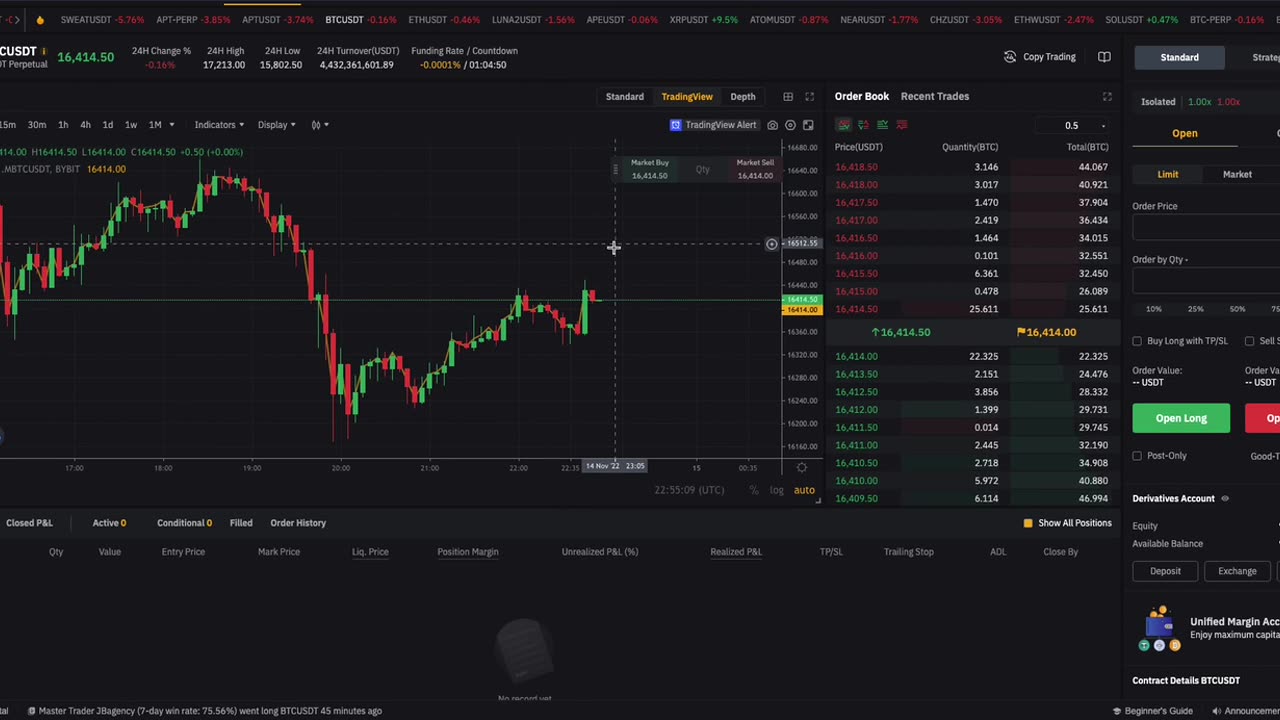Click the Open Long button

[x=1181, y=418]
